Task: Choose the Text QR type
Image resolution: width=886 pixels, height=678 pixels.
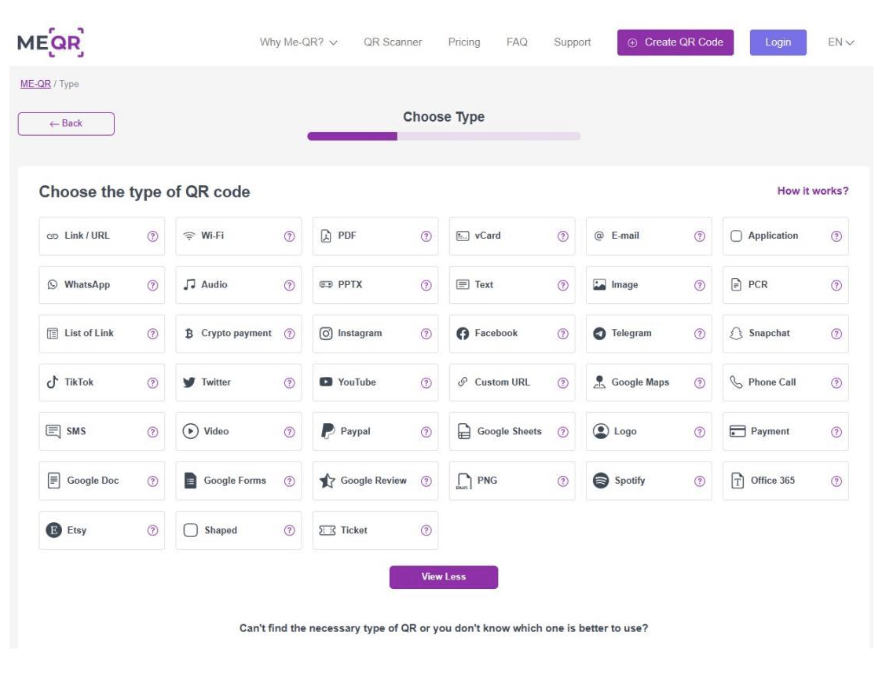Action: (512, 285)
